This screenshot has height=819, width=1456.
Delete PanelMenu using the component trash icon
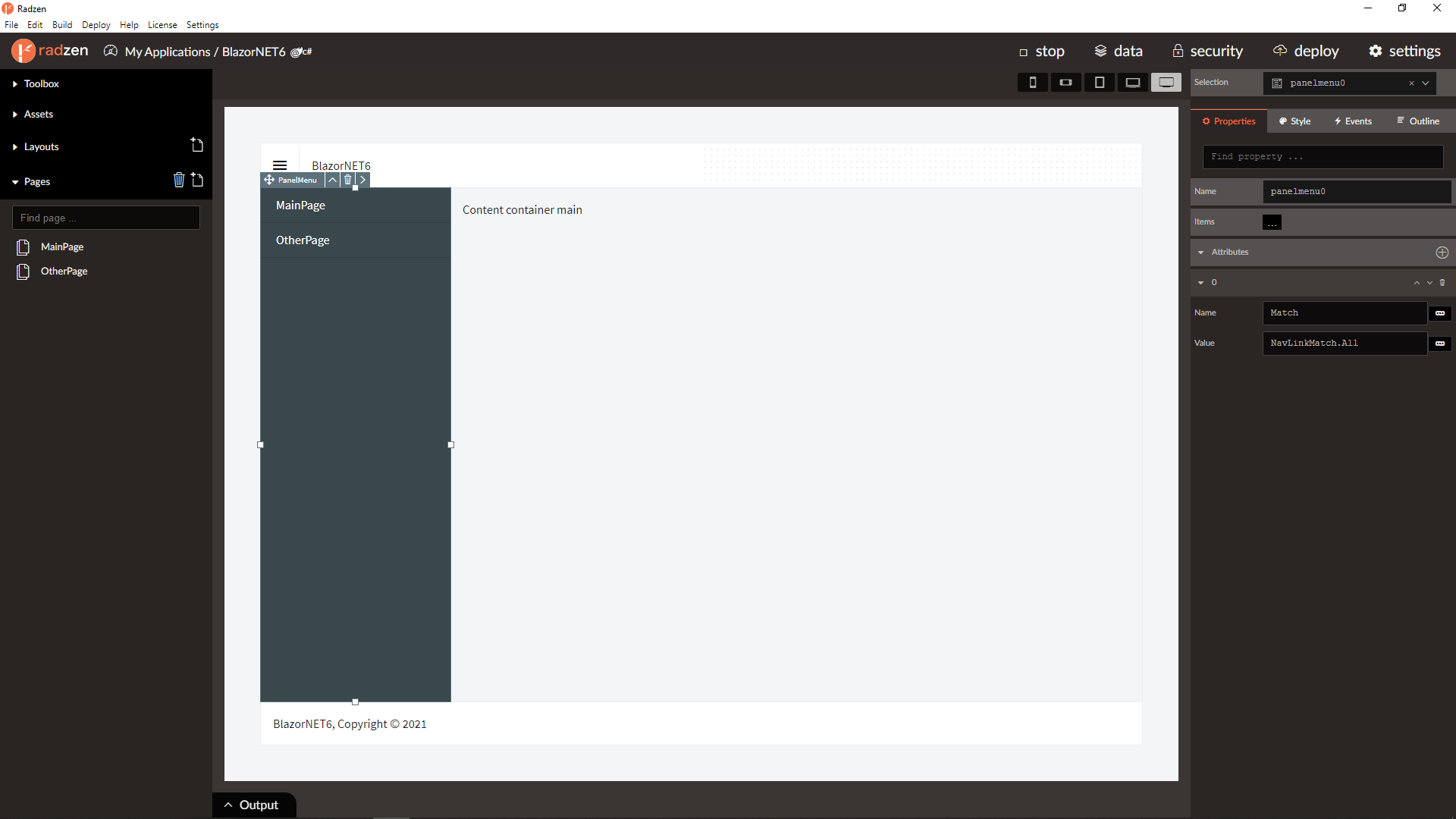pos(348,180)
